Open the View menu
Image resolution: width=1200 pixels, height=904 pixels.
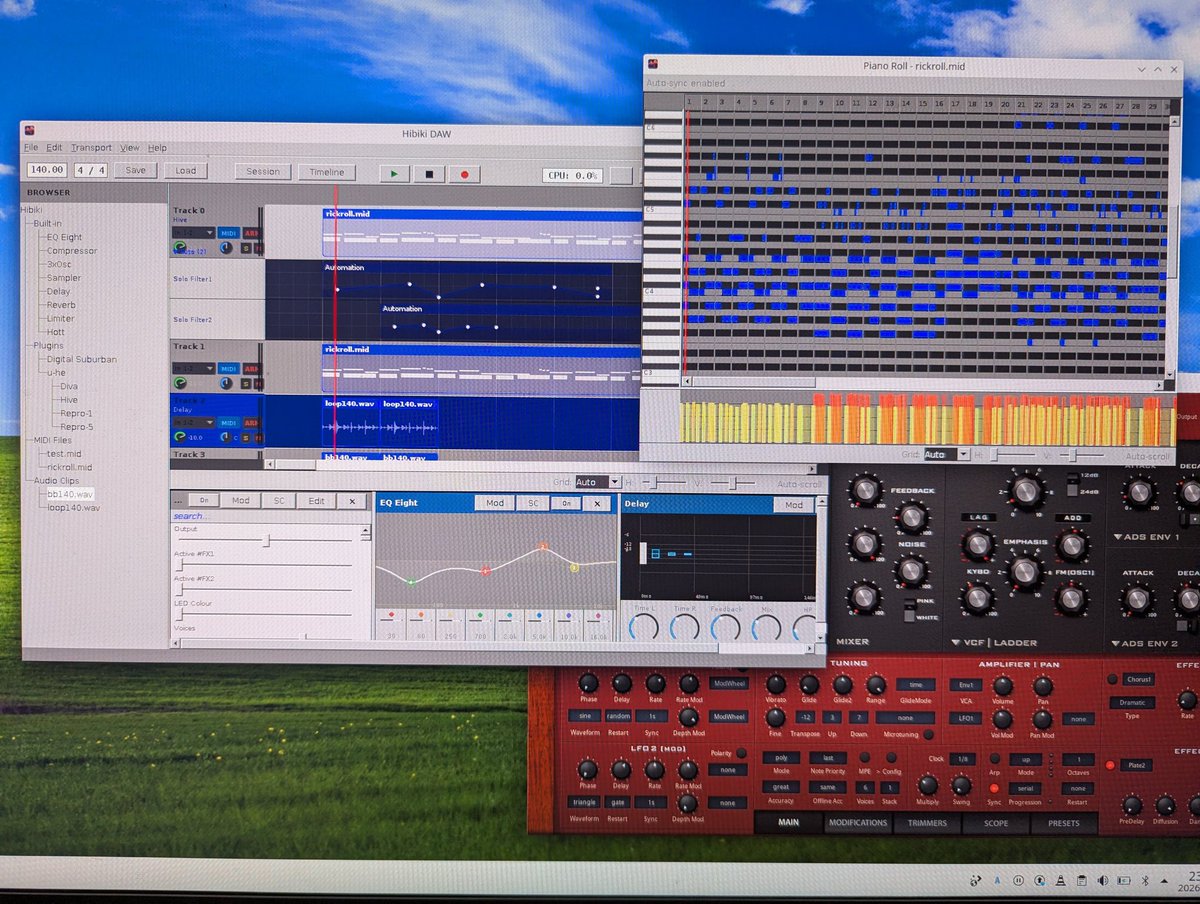tap(130, 147)
